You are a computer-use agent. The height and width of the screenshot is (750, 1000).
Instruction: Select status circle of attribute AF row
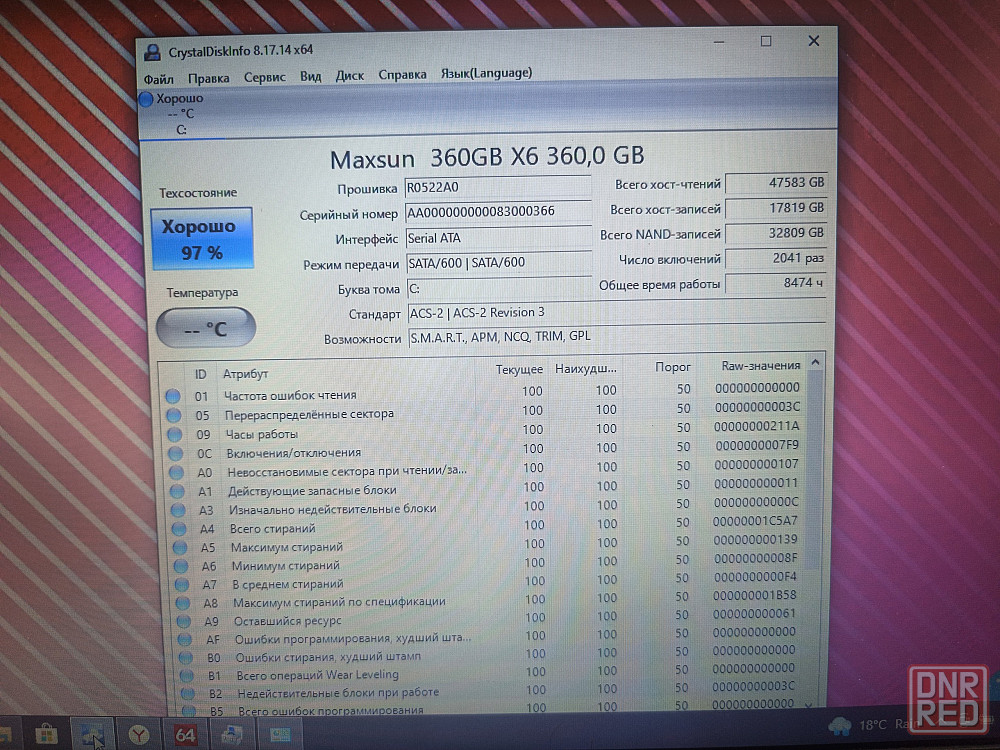tap(185, 639)
